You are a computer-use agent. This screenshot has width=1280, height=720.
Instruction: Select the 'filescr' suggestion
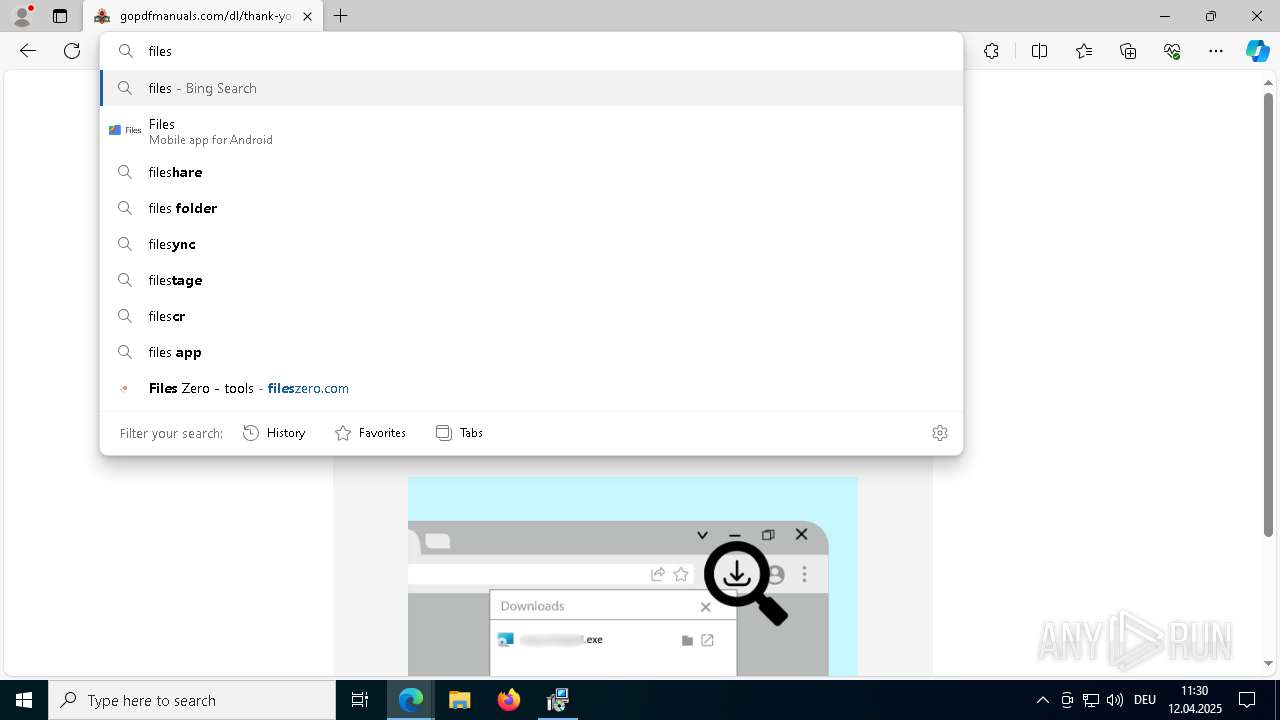coord(531,316)
